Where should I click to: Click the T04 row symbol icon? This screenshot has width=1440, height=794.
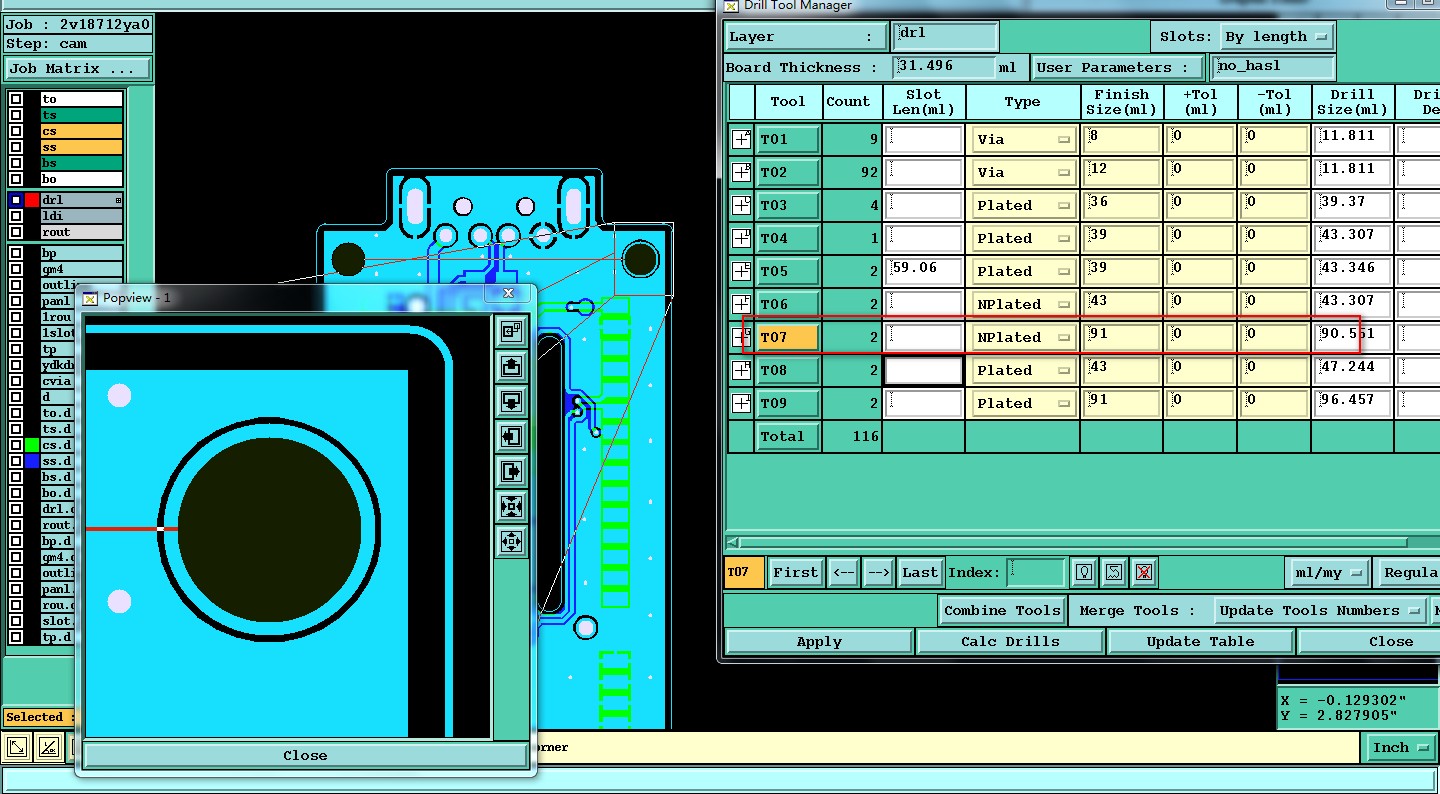coord(741,238)
